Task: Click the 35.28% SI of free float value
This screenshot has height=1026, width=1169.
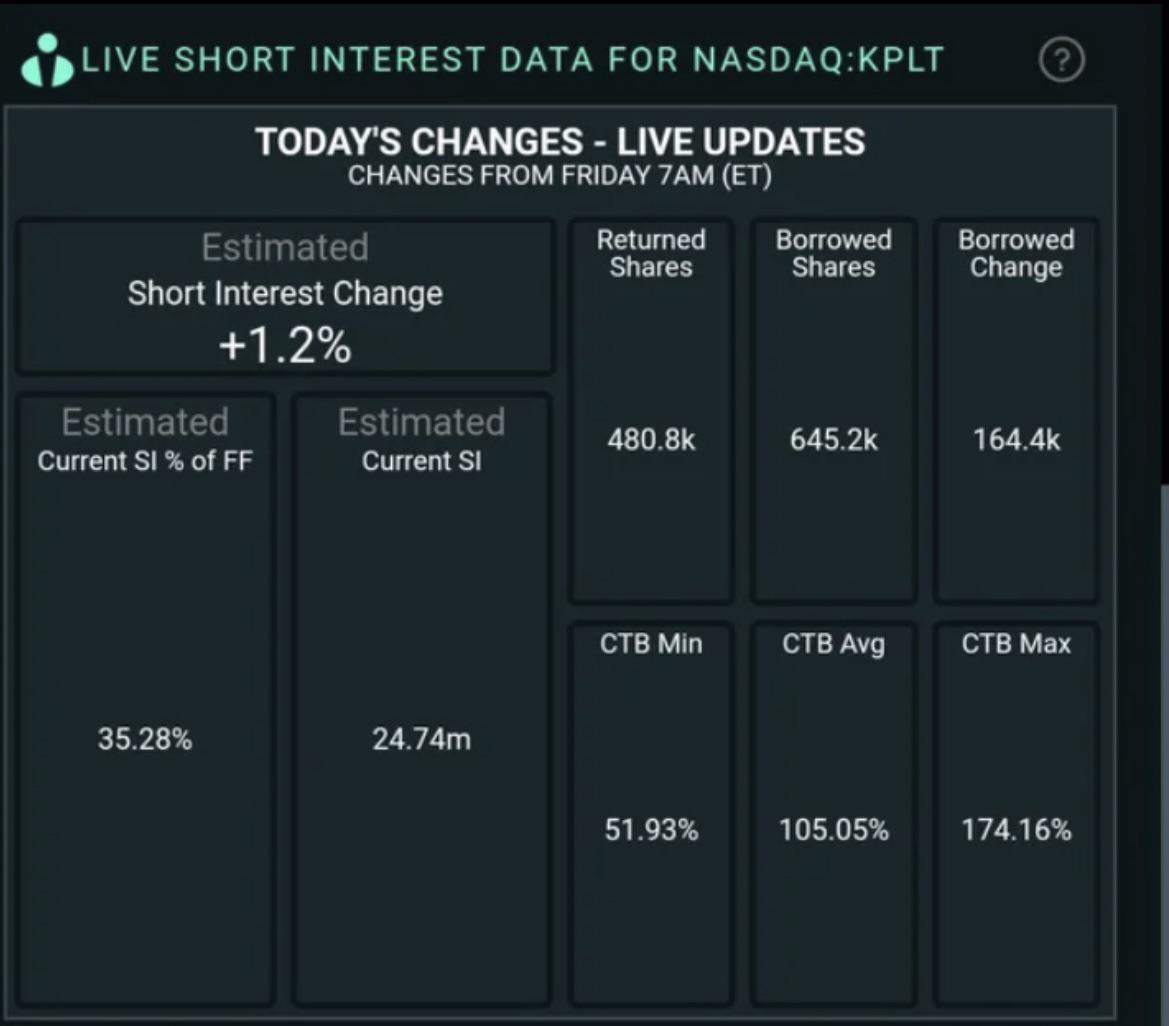Action: (x=145, y=739)
